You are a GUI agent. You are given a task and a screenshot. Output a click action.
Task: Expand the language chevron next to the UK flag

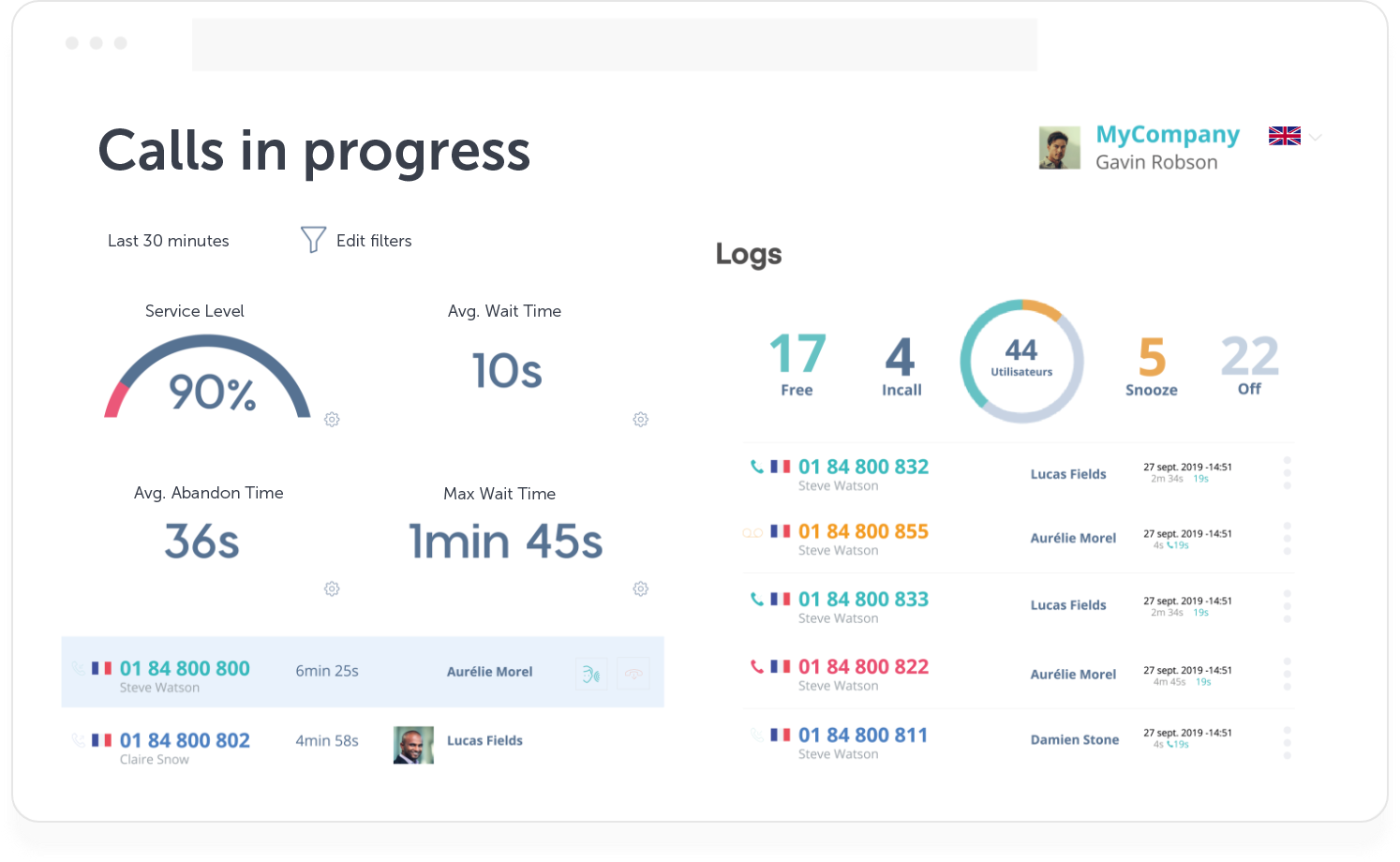1316,138
